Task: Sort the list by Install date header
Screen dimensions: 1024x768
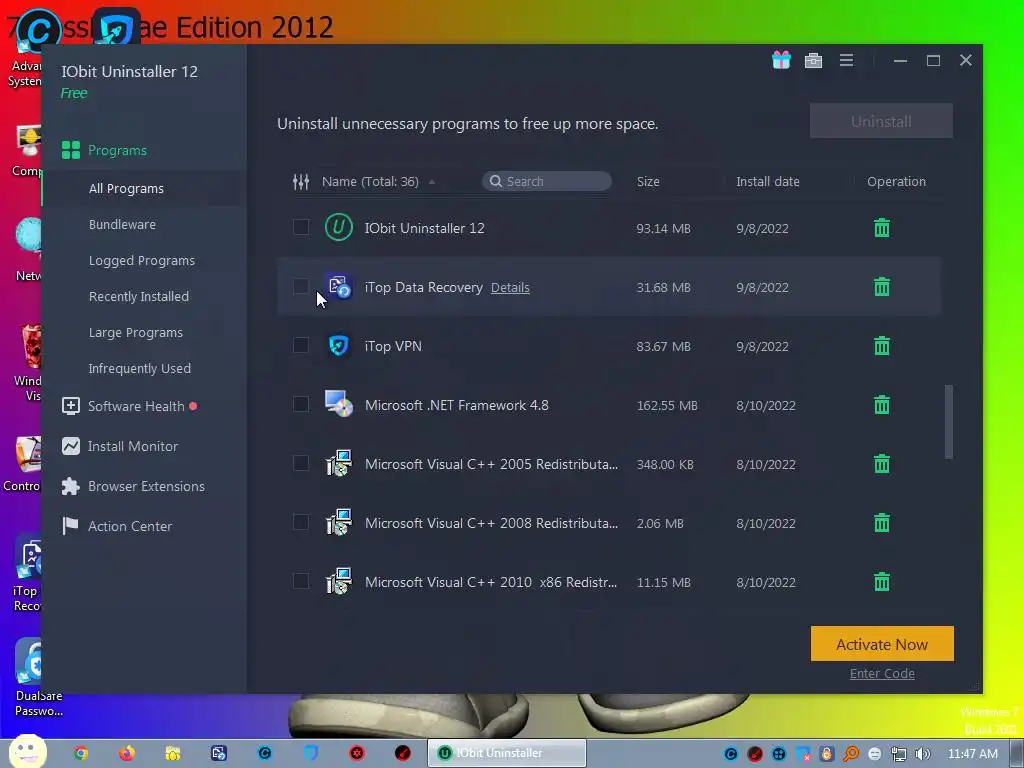Action: (767, 182)
